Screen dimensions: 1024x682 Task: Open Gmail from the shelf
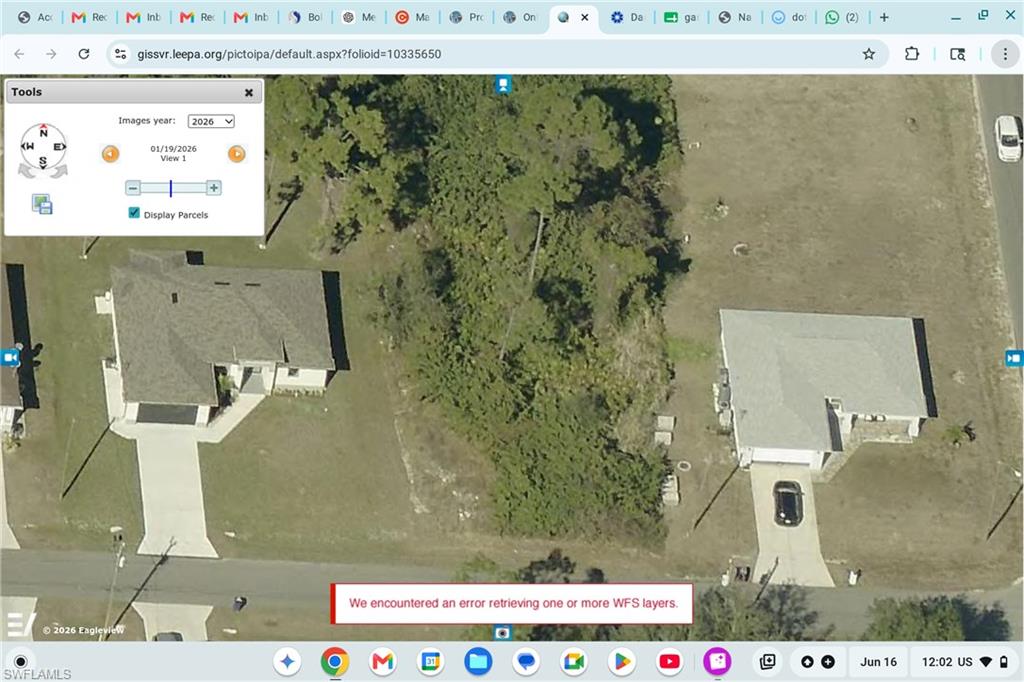[383, 662]
